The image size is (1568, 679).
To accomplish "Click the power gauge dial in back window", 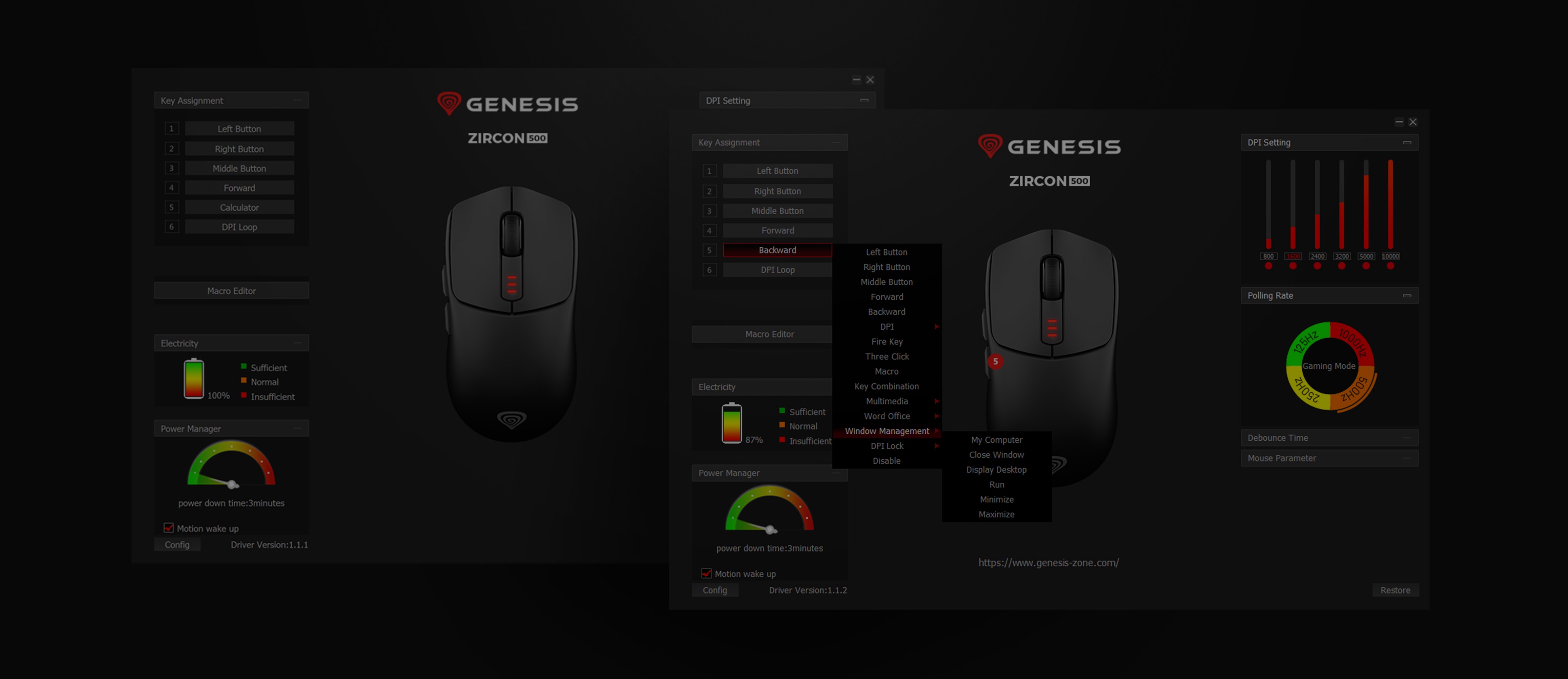I will pos(231,464).
